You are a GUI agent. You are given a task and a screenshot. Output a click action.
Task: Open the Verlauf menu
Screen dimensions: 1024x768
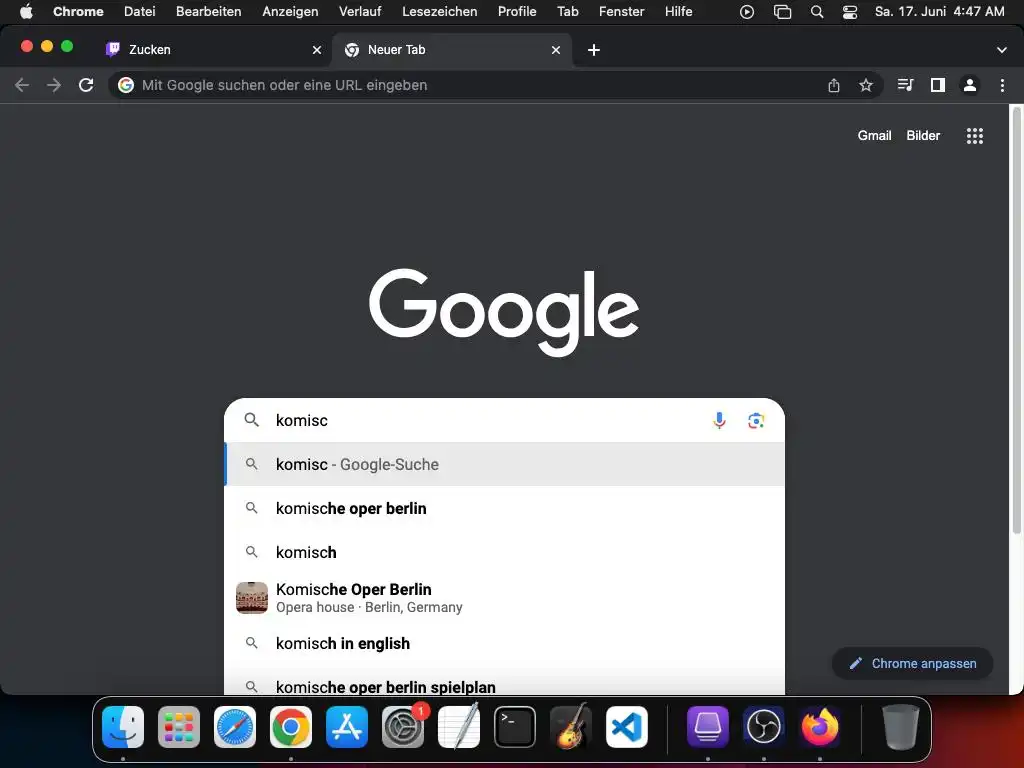pyautogui.click(x=360, y=12)
